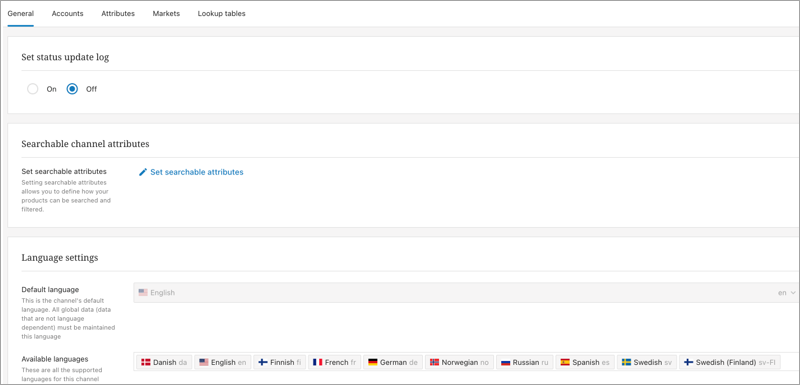The width and height of the screenshot is (800, 385).
Task: Click the Danish flag icon
Action: point(145,363)
